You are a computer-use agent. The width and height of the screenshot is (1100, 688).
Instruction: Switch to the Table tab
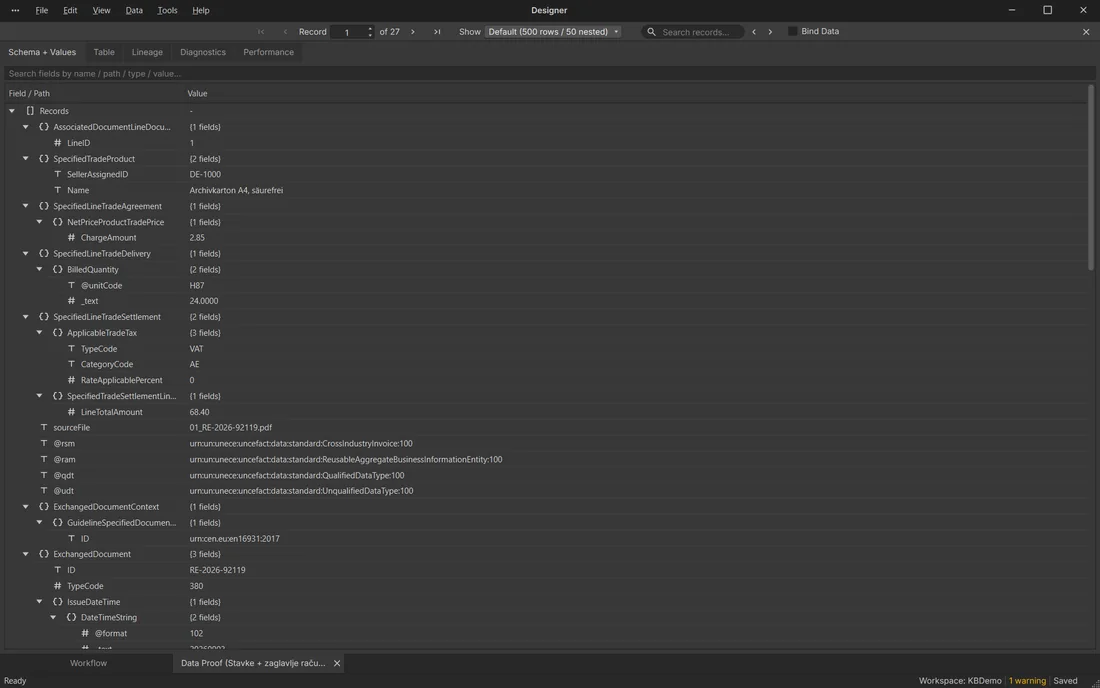point(104,52)
